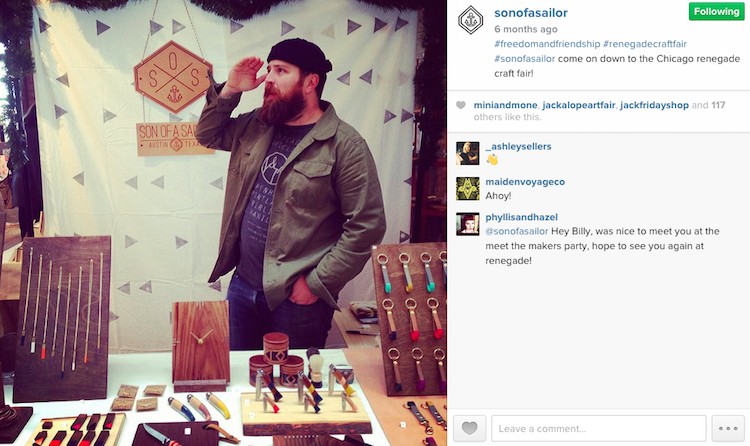Open the #freedomandfriendship hashtag
This screenshot has height=446, width=750.
tap(547, 44)
